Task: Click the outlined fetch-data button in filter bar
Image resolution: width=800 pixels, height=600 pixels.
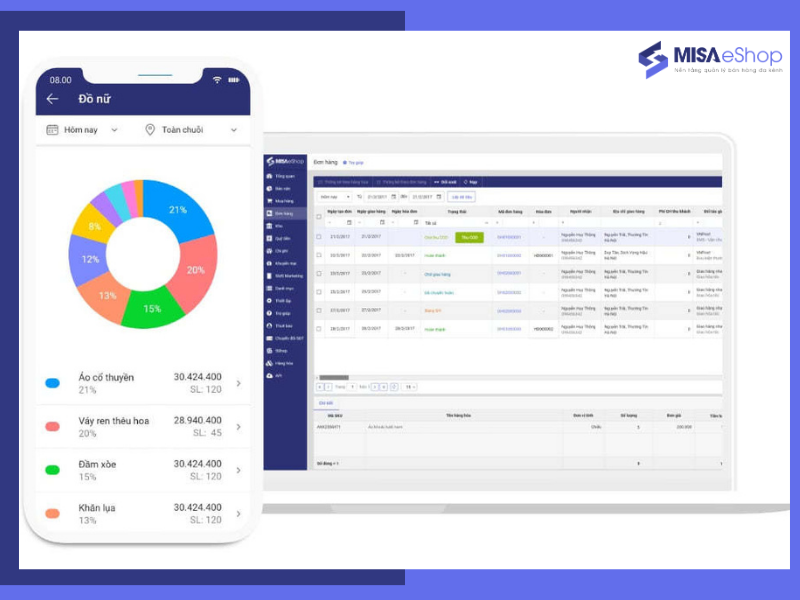Action: point(462,197)
